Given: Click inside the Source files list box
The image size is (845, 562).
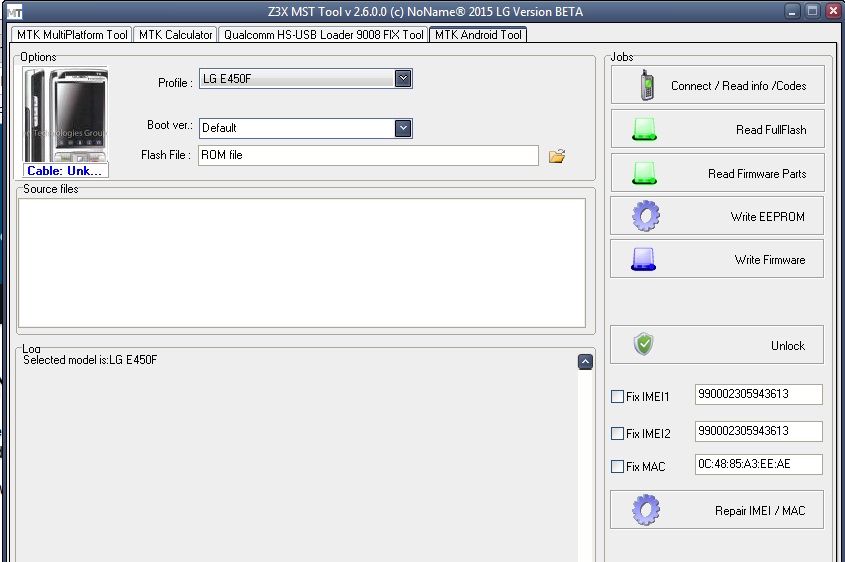Looking at the screenshot, I should [x=302, y=263].
